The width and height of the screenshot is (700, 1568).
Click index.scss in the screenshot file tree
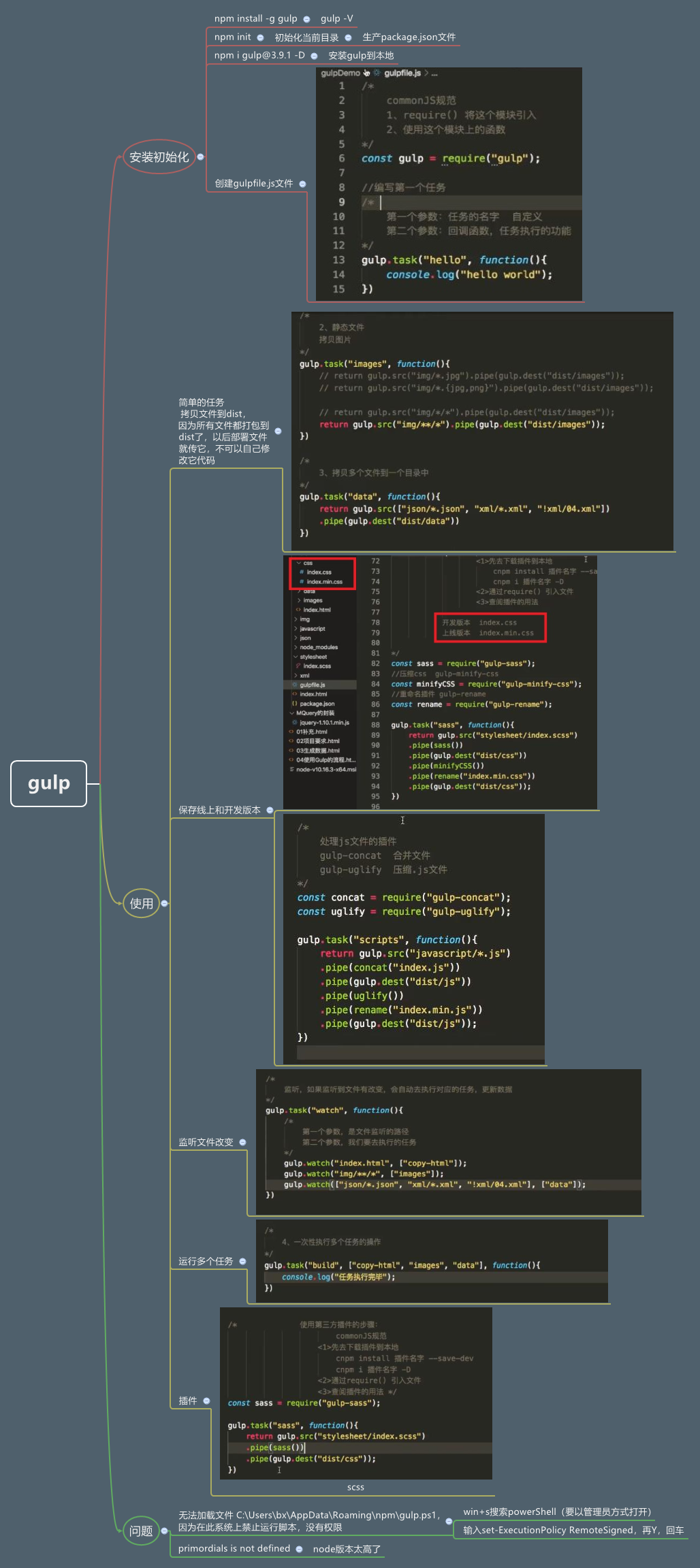(x=317, y=666)
